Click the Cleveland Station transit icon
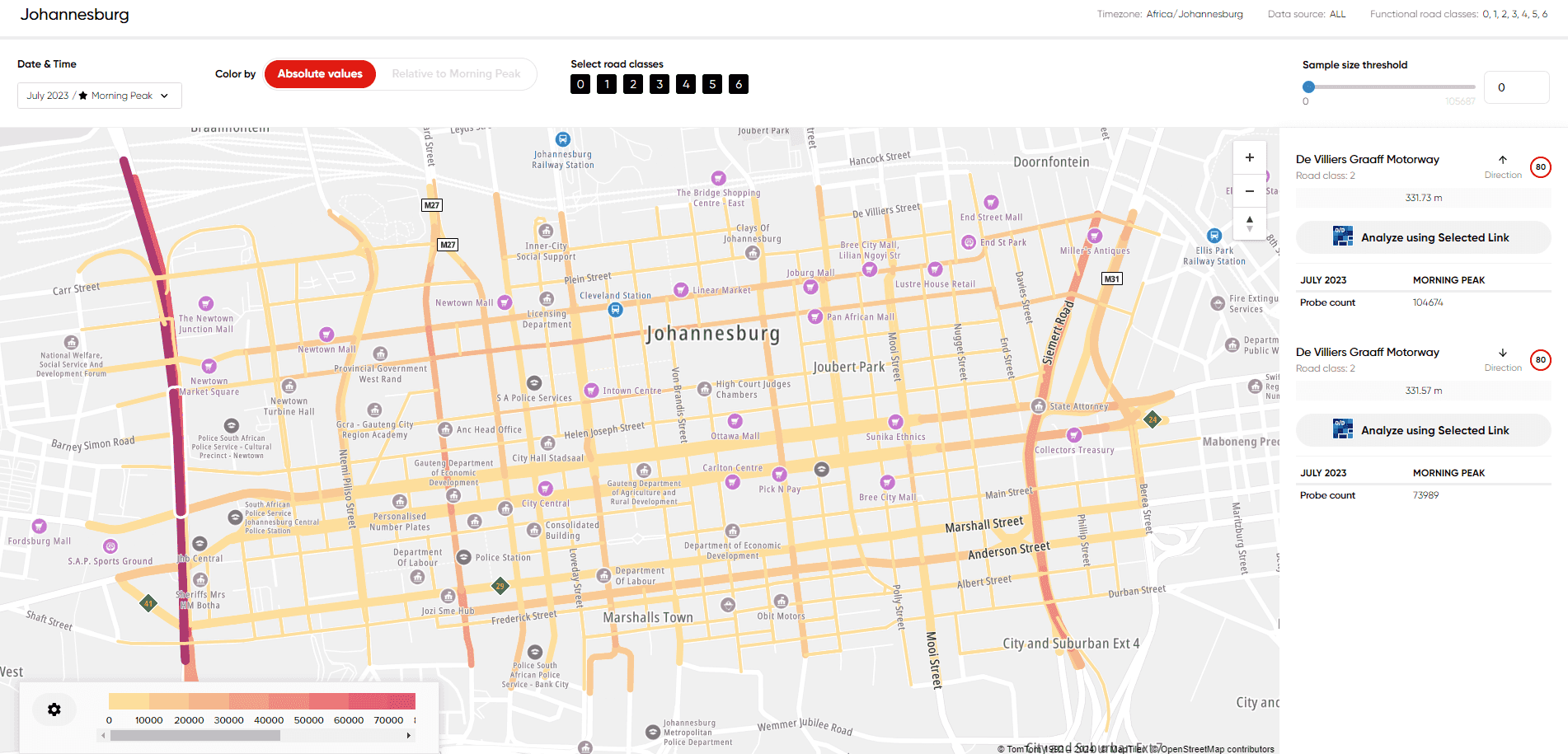The image size is (1568, 754). 615,310
